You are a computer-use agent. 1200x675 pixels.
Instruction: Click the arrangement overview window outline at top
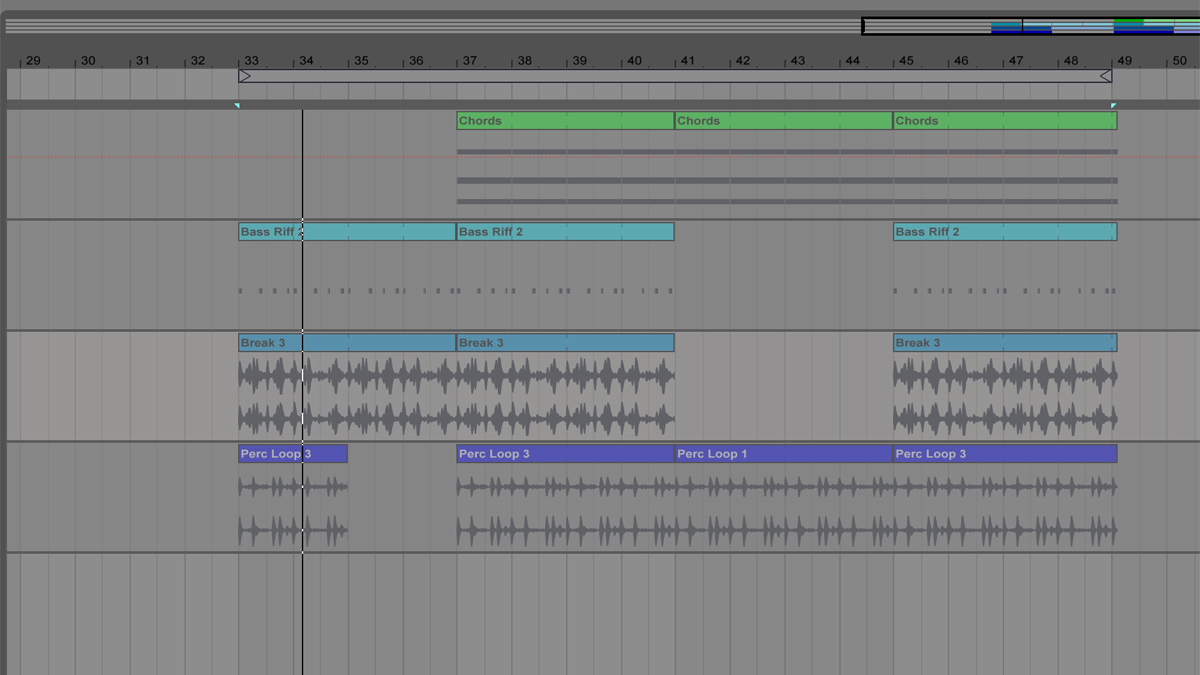coord(1031,26)
